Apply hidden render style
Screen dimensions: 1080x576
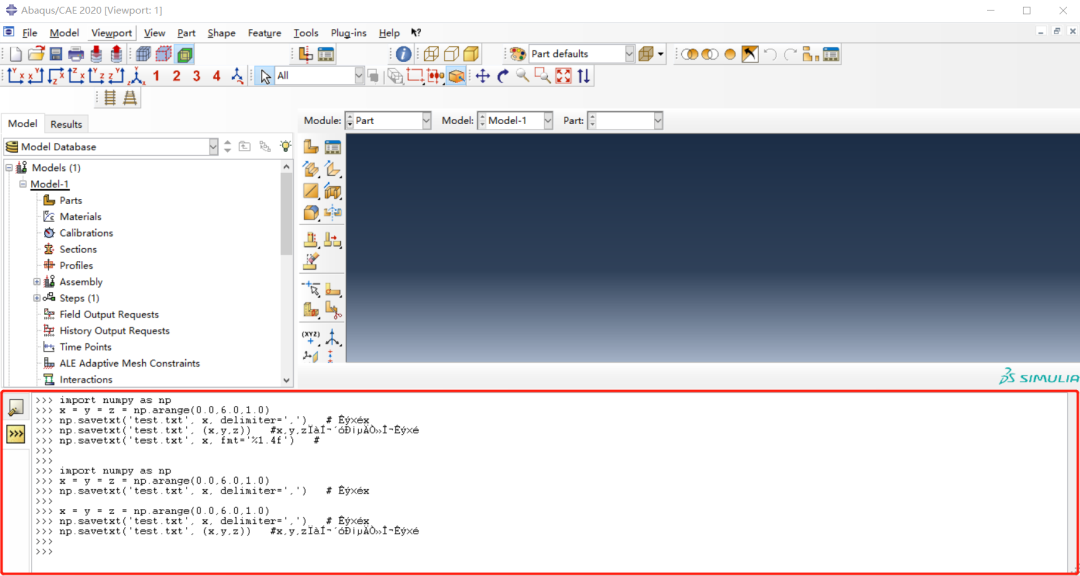tap(451, 54)
